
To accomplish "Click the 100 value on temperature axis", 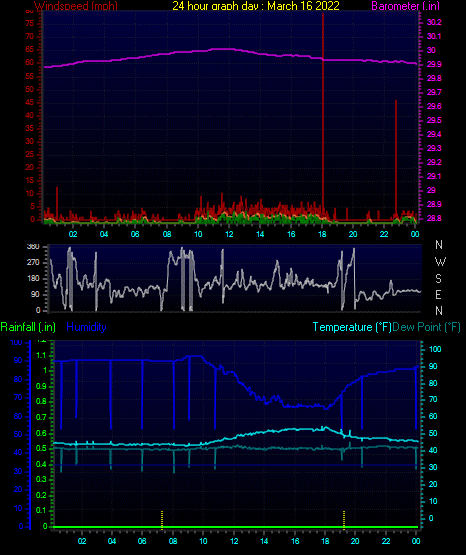I will click(x=435, y=349).
